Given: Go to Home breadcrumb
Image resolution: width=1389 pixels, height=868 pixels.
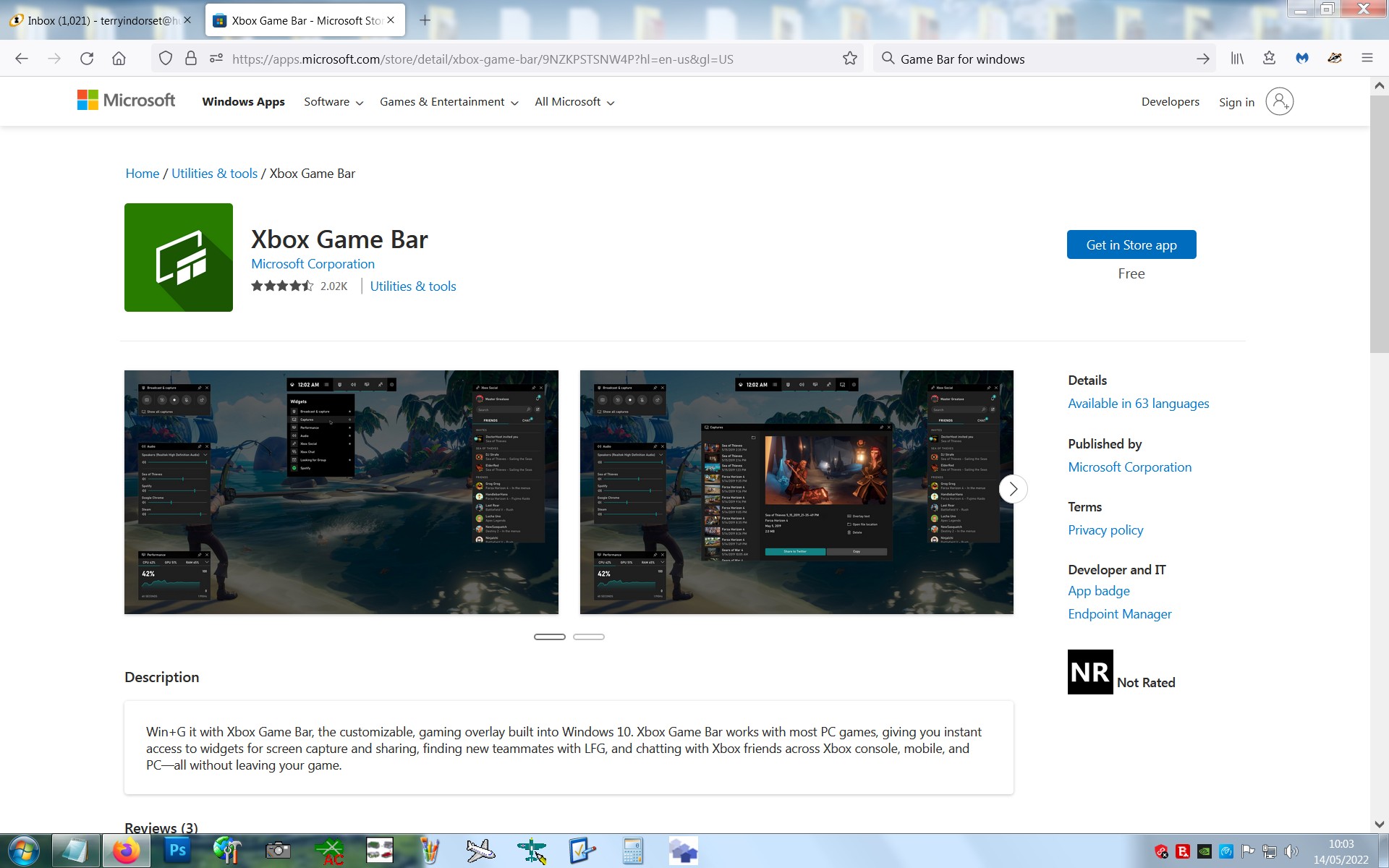Looking at the screenshot, I should (143, 174).
